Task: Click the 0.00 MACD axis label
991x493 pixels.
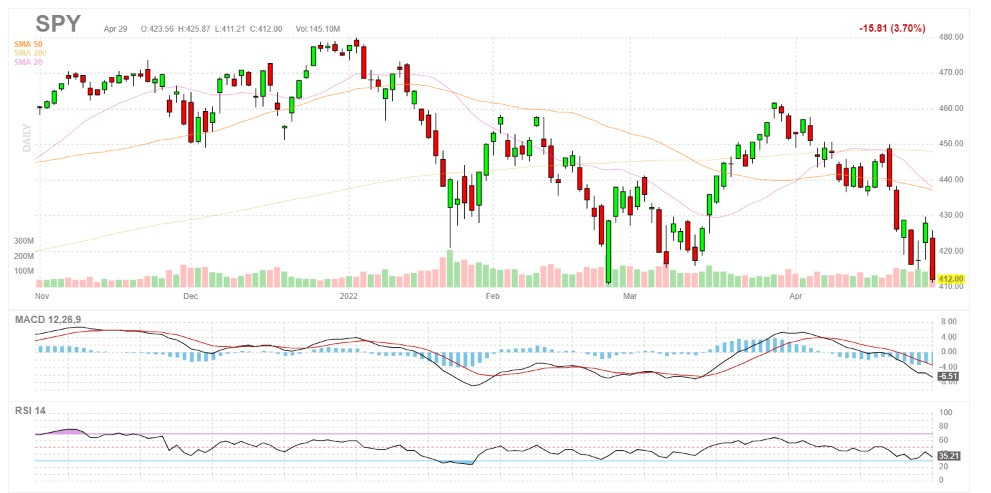Action: point(947,351)
